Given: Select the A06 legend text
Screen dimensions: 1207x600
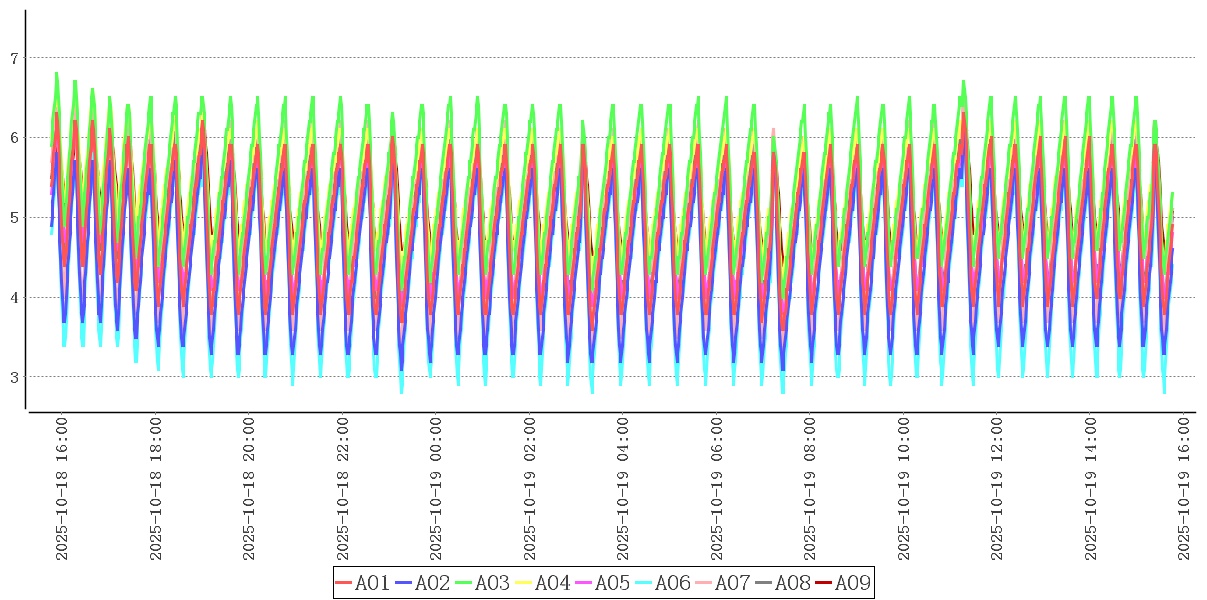Looking at the screenshot, I should pyautogui.click(x=672, y=583).
